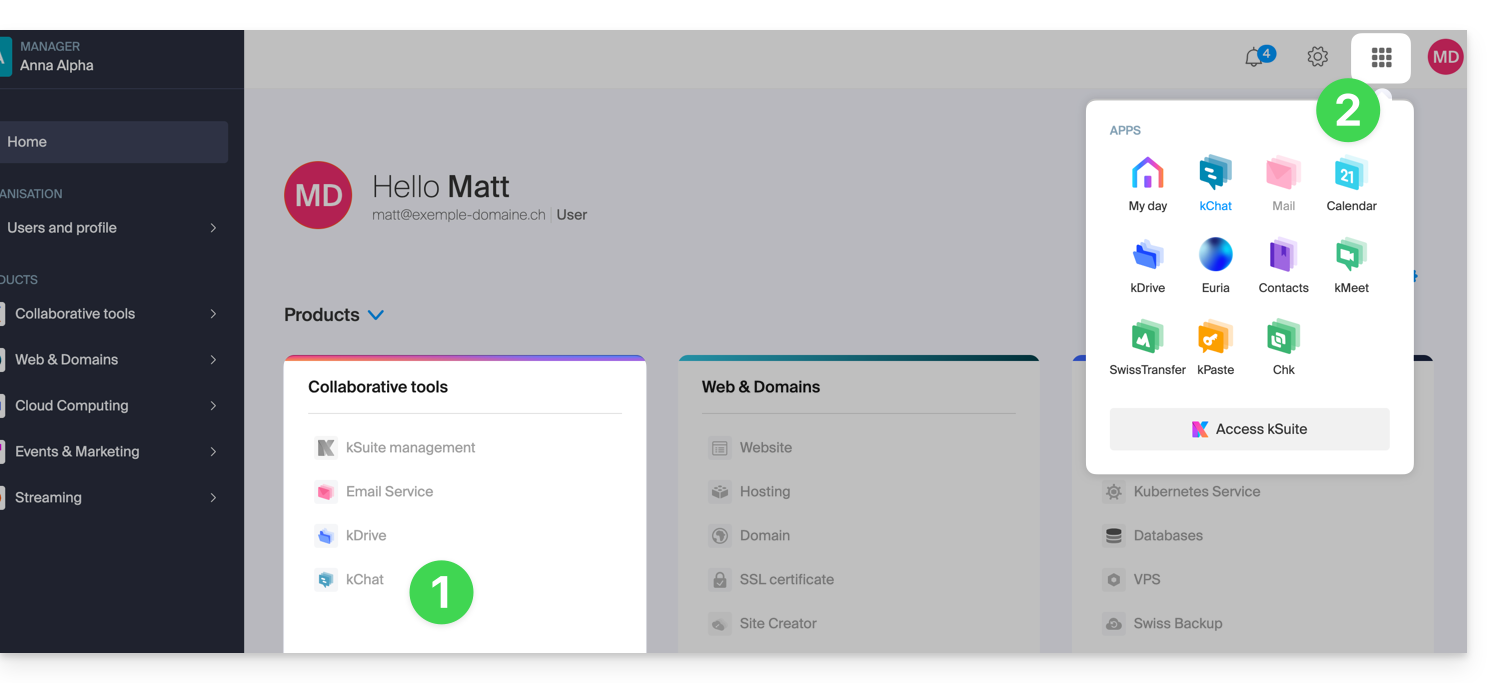This screenshot has height=683, width=1497.
Task: Open SwissTransfer app
Action: 1147,347
